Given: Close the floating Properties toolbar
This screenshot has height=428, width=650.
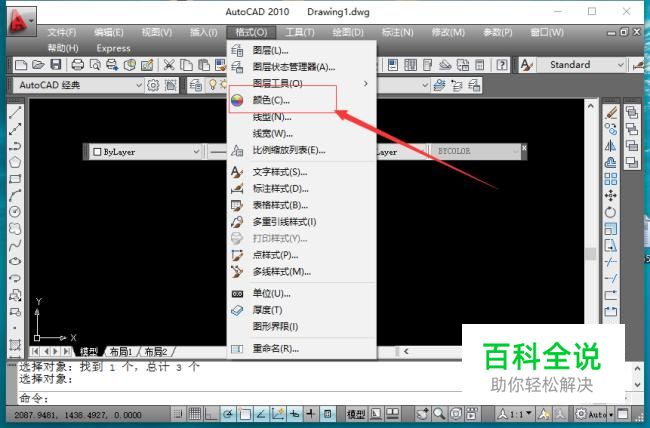Looking at the screenshot, I should coord(524,148).
